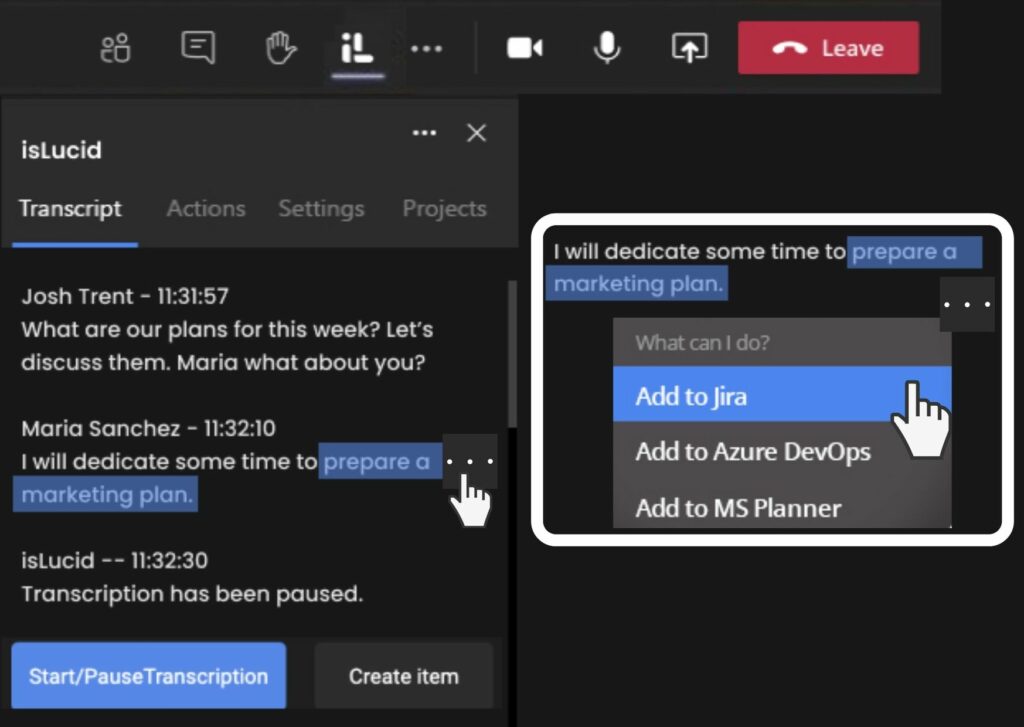Image resolution: width=1024 pixels, height=727 pixels.
Task: Open the participants panel icon
Action: coord(116,48)
